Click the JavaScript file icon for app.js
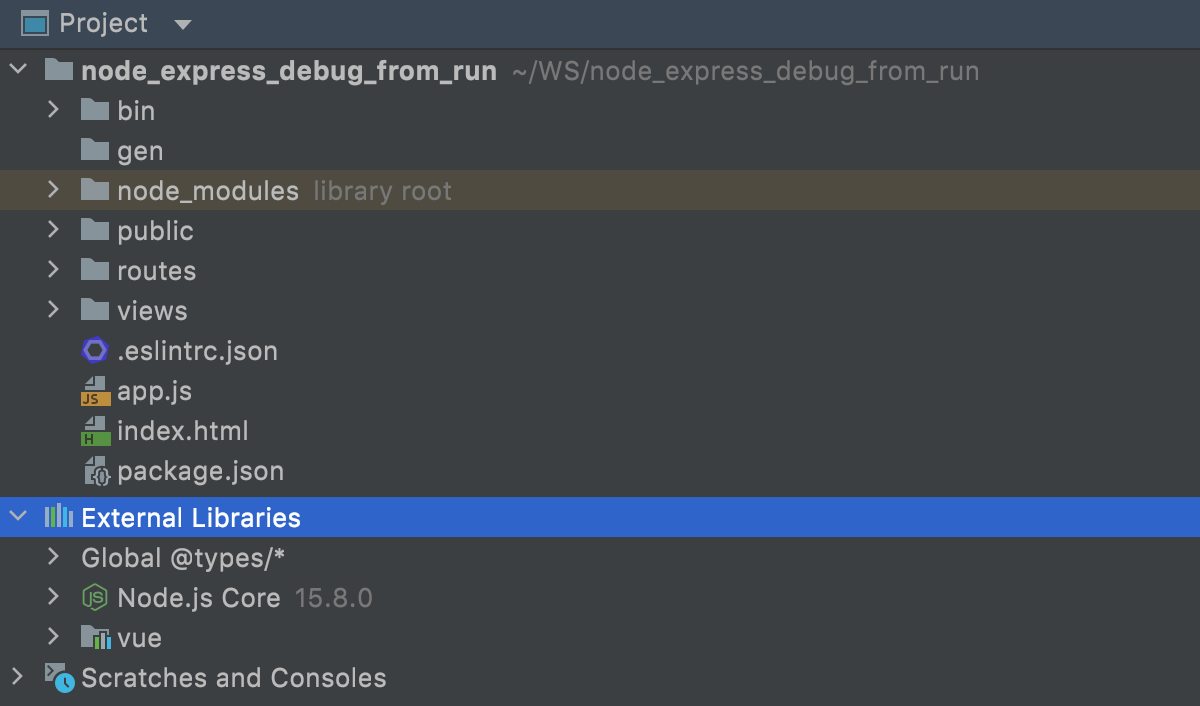The width and height of the screenshot is (1200, 706). (94, 390)
